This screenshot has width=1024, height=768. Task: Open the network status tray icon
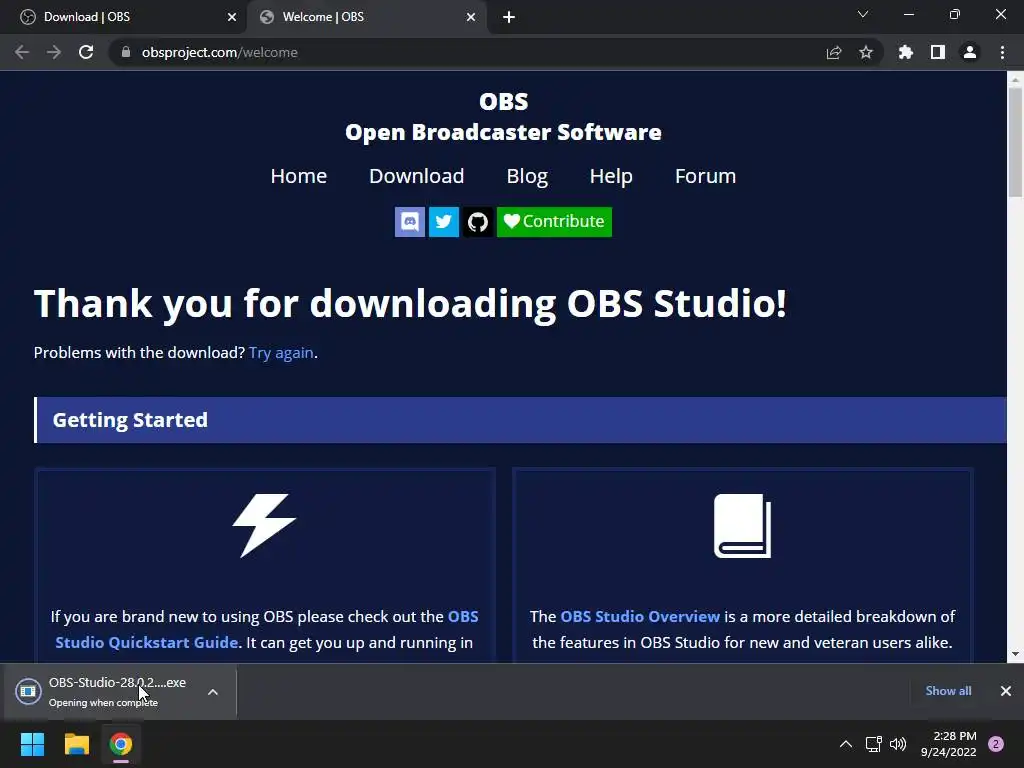pyautogui.click(x=873, y=744)
